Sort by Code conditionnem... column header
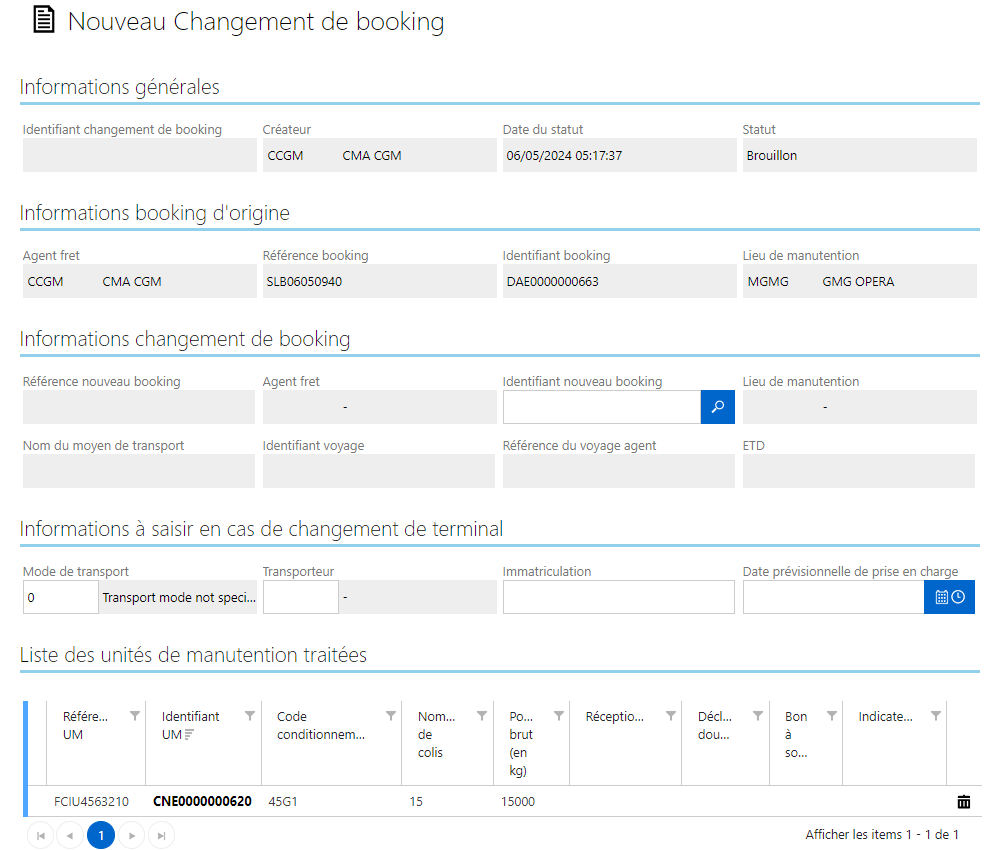Screen dimensions: 987x850 coord(320,725)
